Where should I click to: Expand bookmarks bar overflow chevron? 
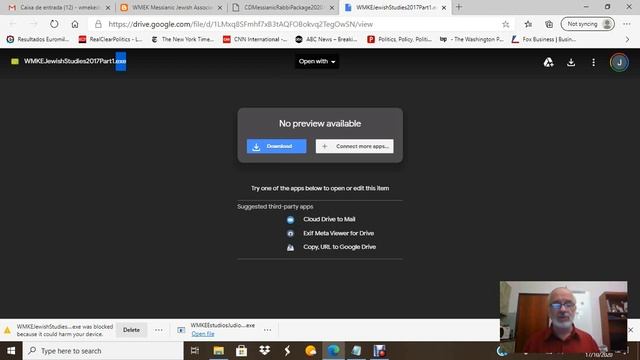627,39
